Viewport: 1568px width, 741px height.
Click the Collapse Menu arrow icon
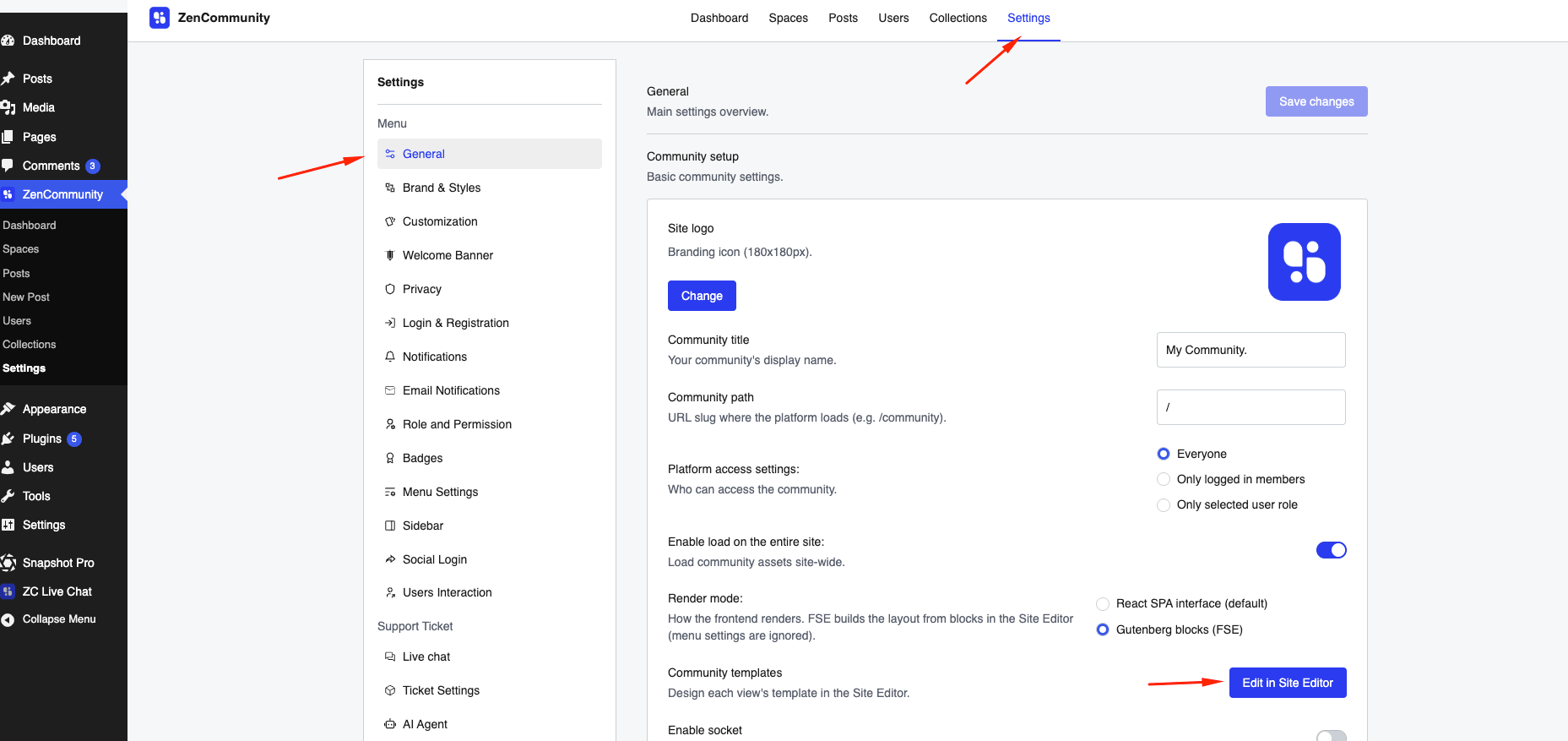pos(8,619)
